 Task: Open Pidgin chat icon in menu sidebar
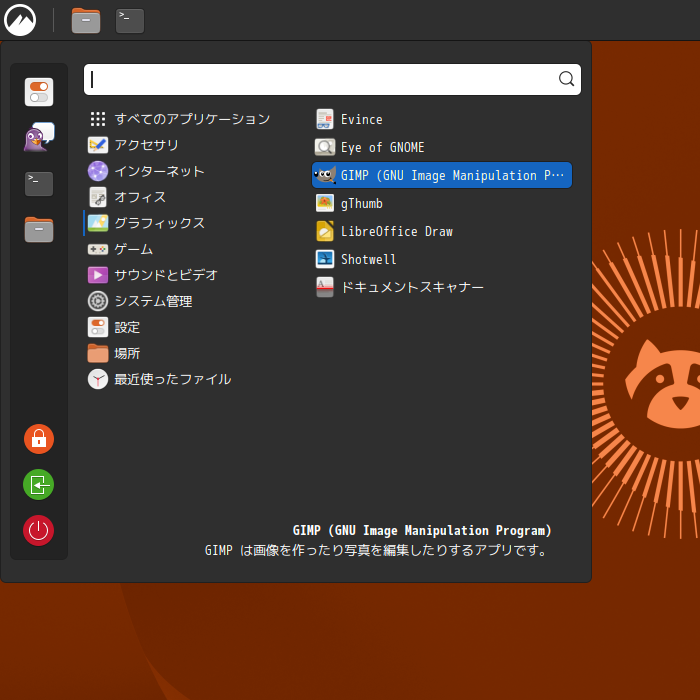point(39,137)
